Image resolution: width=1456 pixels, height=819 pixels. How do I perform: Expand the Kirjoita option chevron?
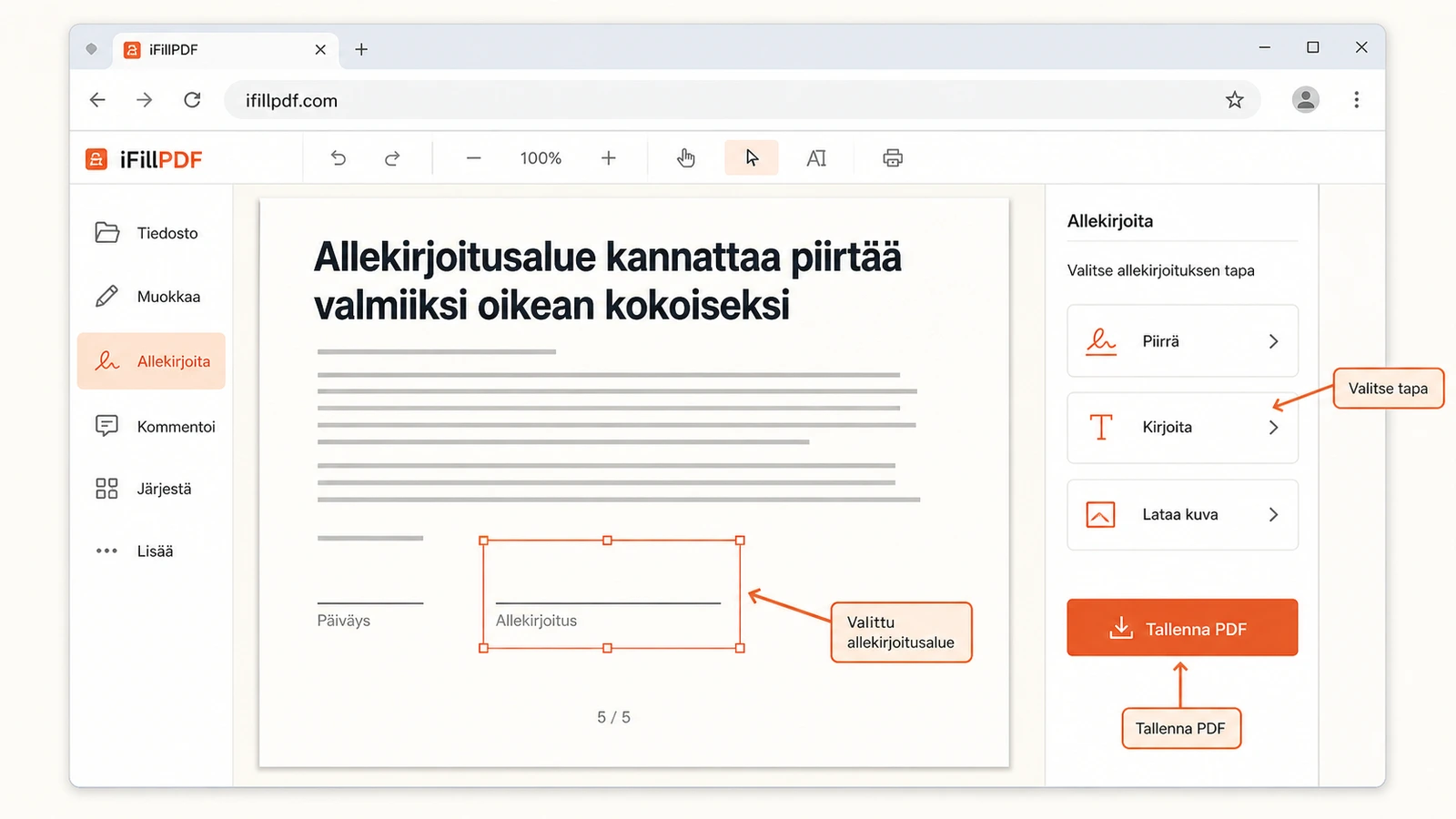1274,428
